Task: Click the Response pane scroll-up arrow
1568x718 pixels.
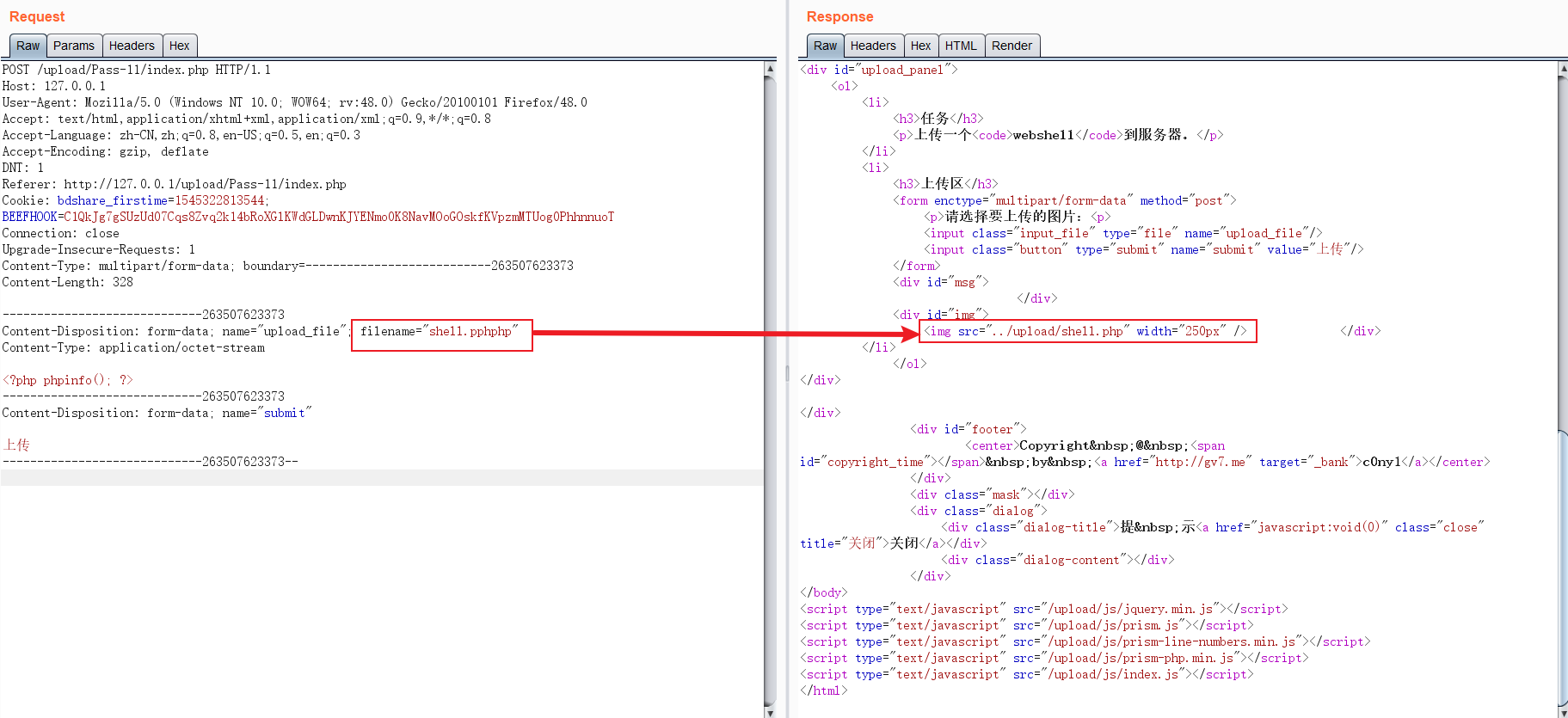Action: 1563,67
